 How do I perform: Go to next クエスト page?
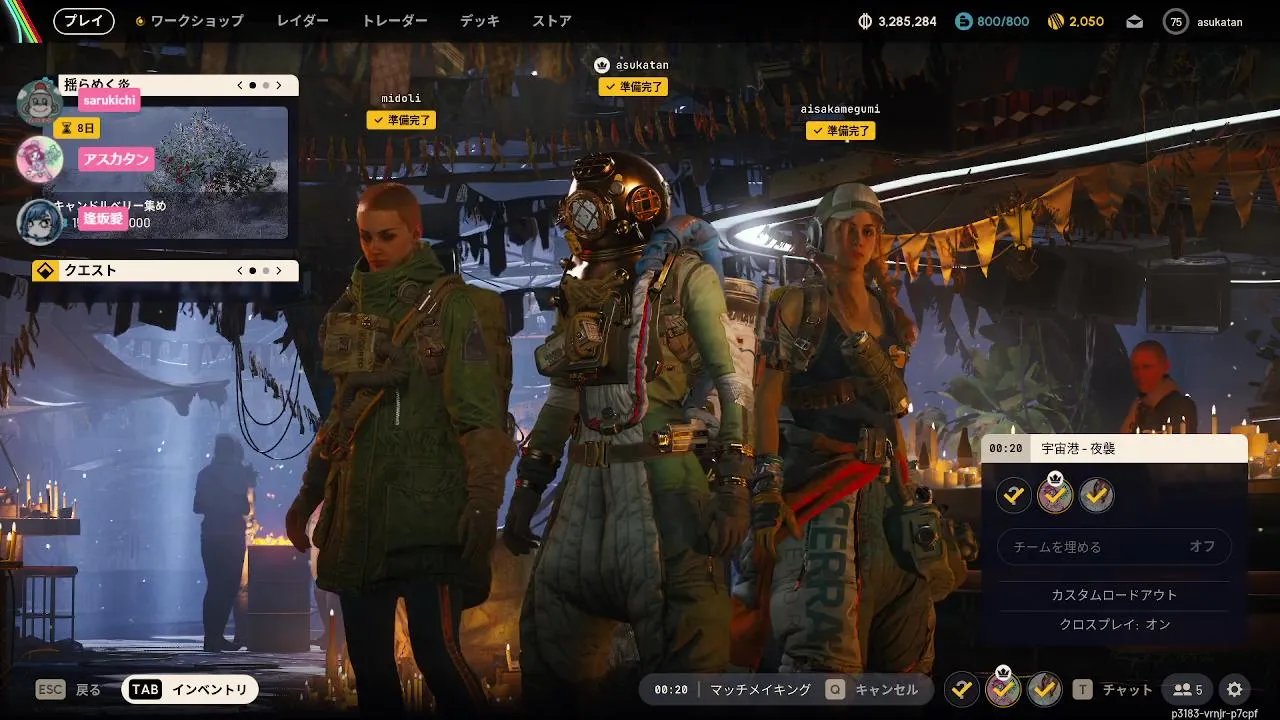pos(279,270)
